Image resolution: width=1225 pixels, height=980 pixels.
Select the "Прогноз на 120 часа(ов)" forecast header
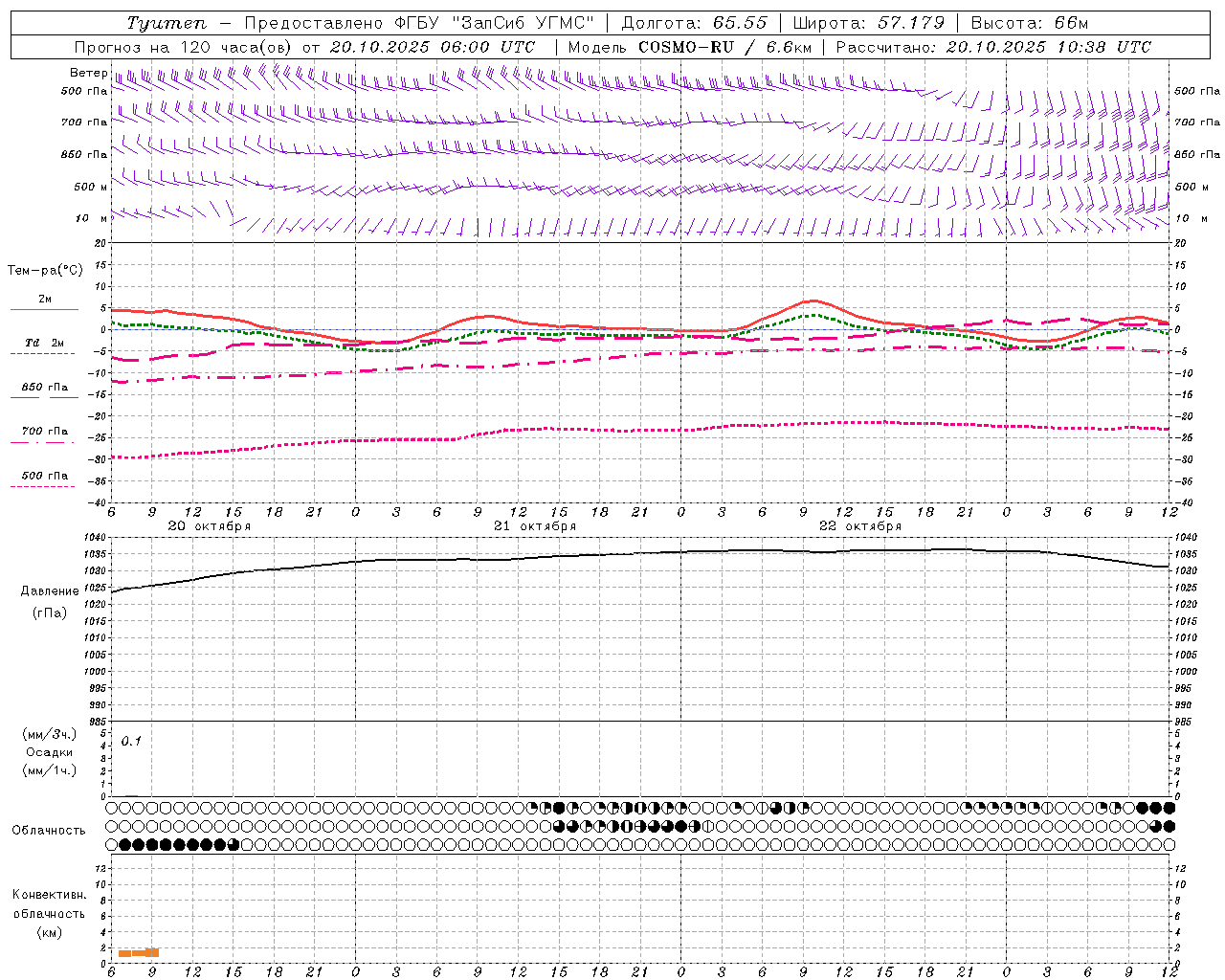point(185,47)
